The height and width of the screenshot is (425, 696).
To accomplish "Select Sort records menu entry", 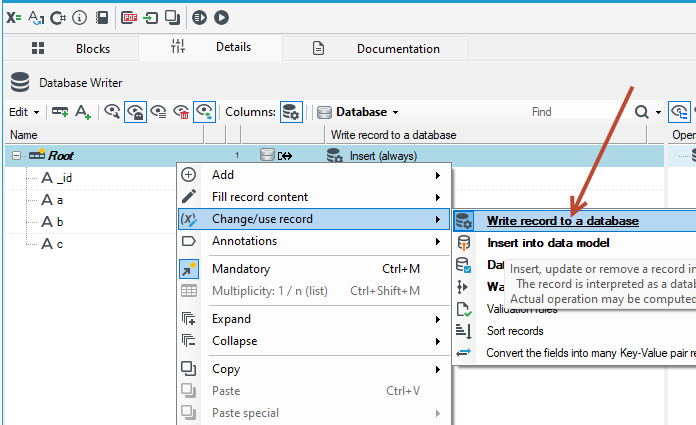I will [515, 331].
